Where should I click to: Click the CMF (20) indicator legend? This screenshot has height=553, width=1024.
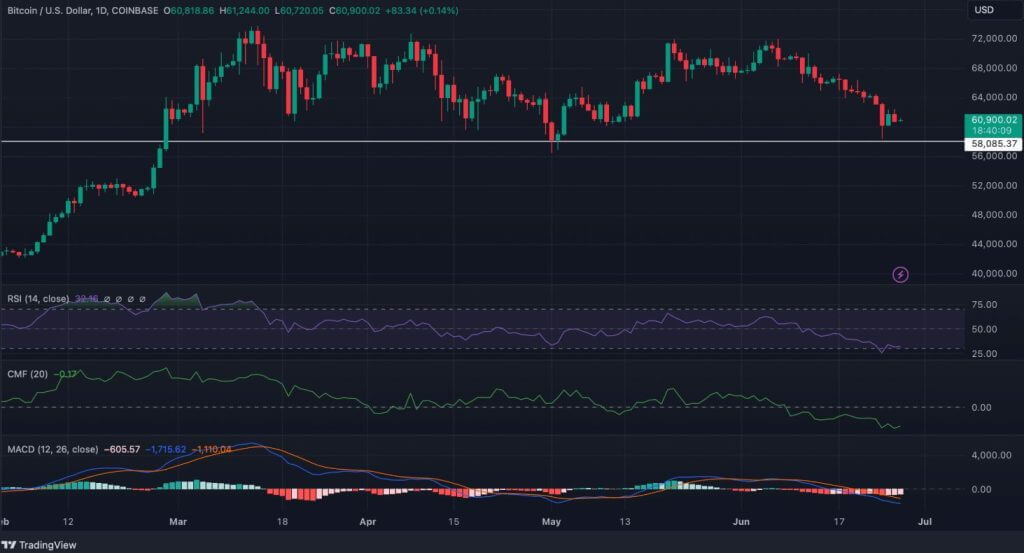[27, 374]
